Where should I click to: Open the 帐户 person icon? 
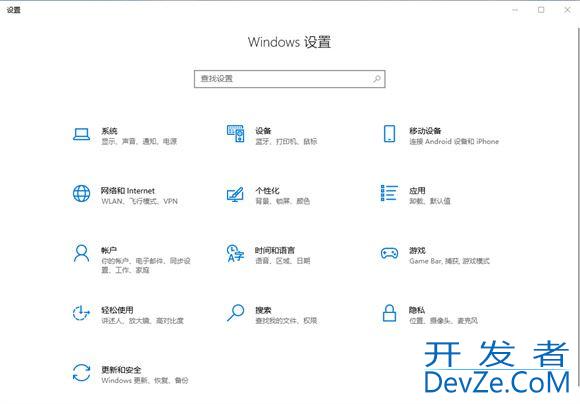coord(81,253)
